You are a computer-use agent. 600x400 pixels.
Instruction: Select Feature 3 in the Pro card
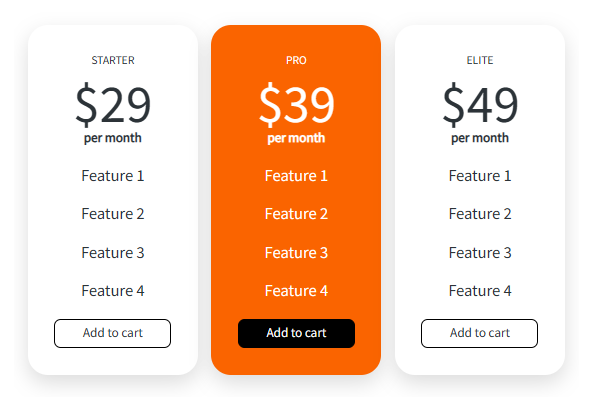[296, 253]
